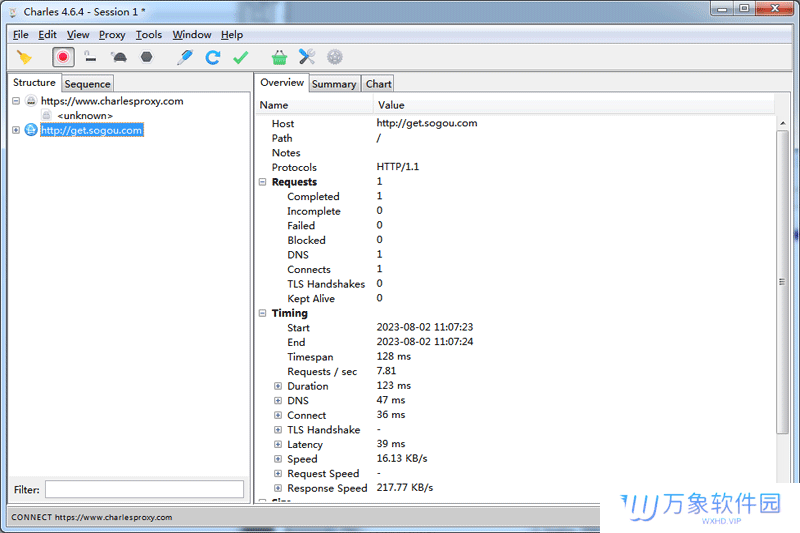Toggle breakpoints hexagon icon
This screenshot has width=800, height=533.
146,57
